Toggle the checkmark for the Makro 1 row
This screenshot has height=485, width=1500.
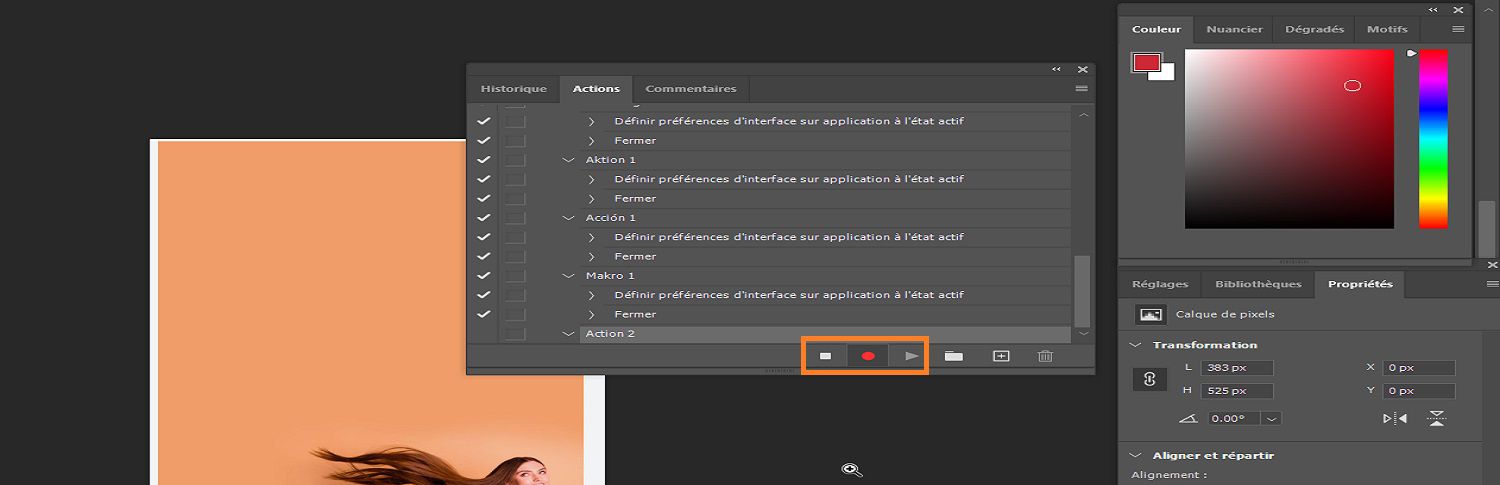click(484, 276)
